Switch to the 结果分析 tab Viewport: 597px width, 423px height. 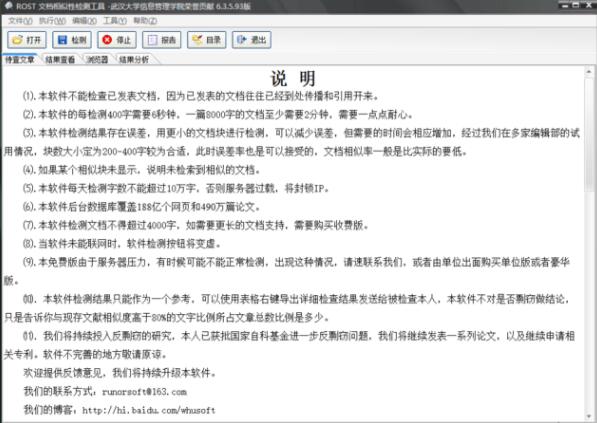(x=134, y=59)
